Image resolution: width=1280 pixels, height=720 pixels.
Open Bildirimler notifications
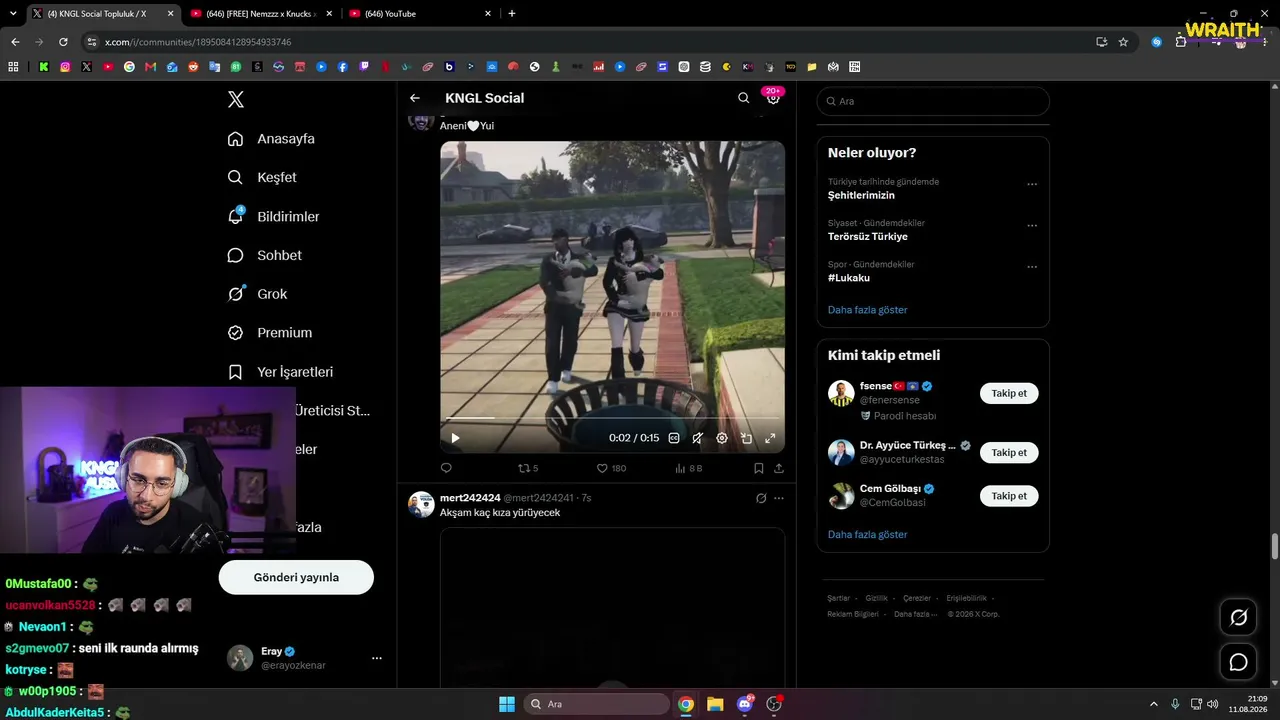tap(273, 216)
